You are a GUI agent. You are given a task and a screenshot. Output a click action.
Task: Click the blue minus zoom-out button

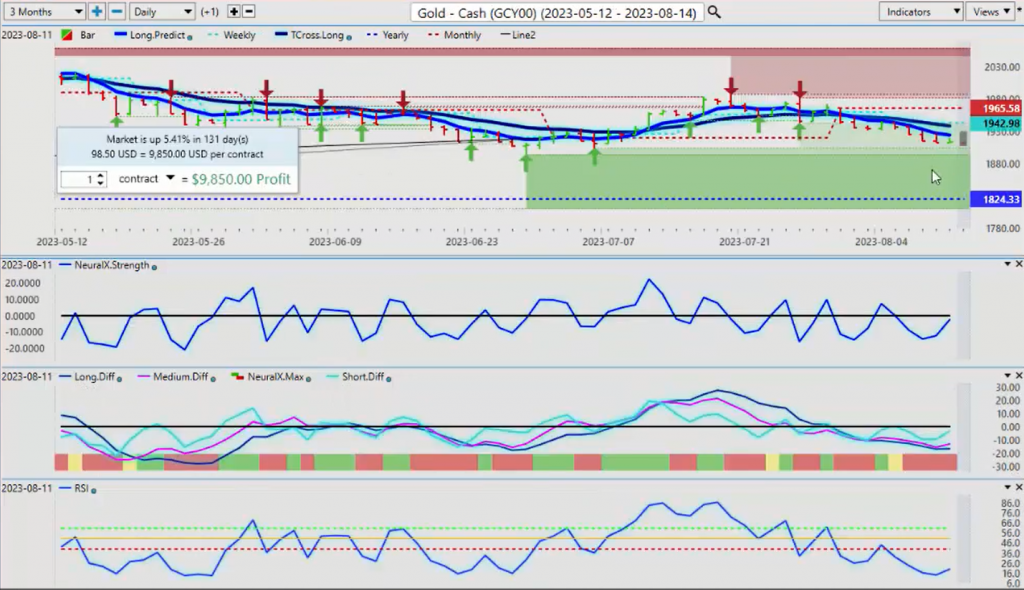click(116, 11)
